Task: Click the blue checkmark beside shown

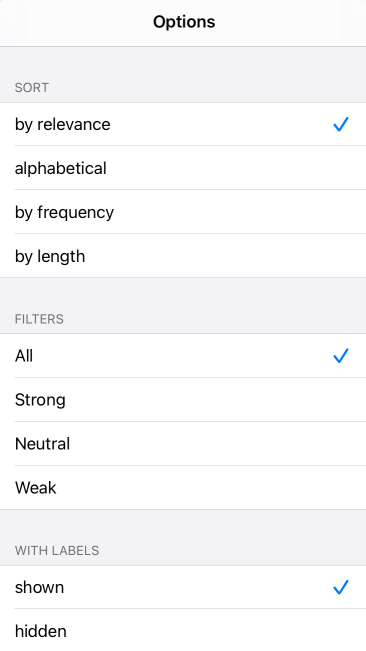Action: point(341,587)
